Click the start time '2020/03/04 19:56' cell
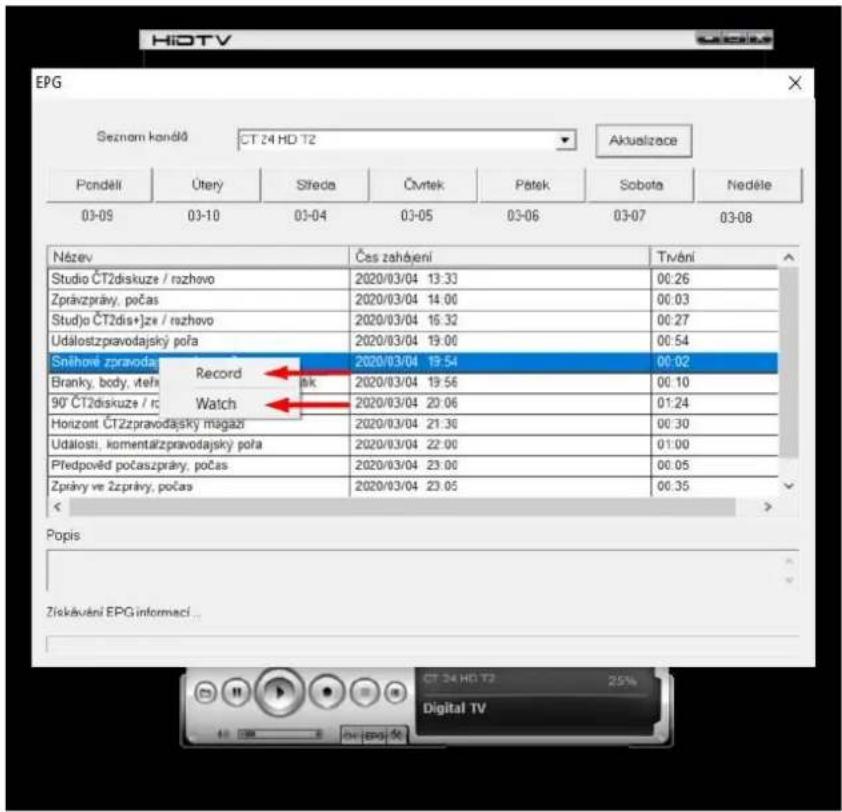Viewport: 842px width, 812px height. click(499, 382)
